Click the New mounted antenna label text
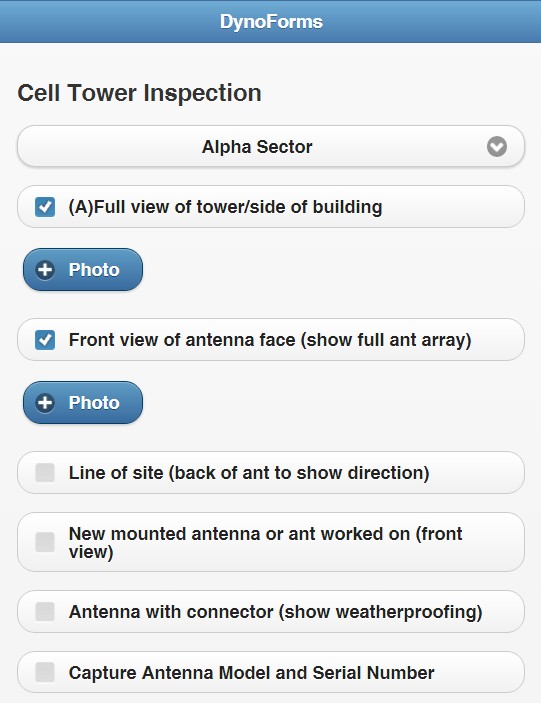 pos(265,542)
